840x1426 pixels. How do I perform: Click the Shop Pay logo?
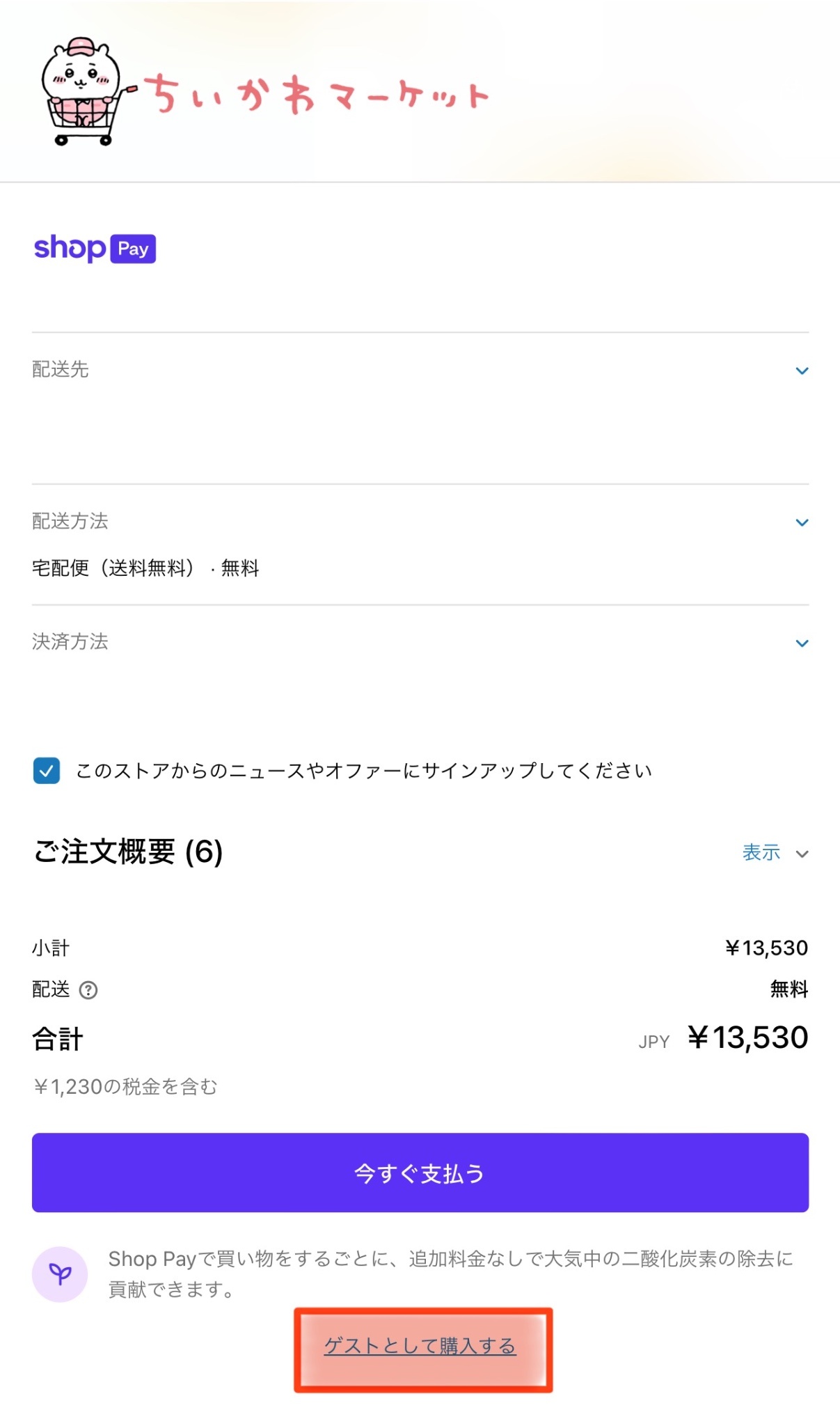click(95, 249)
